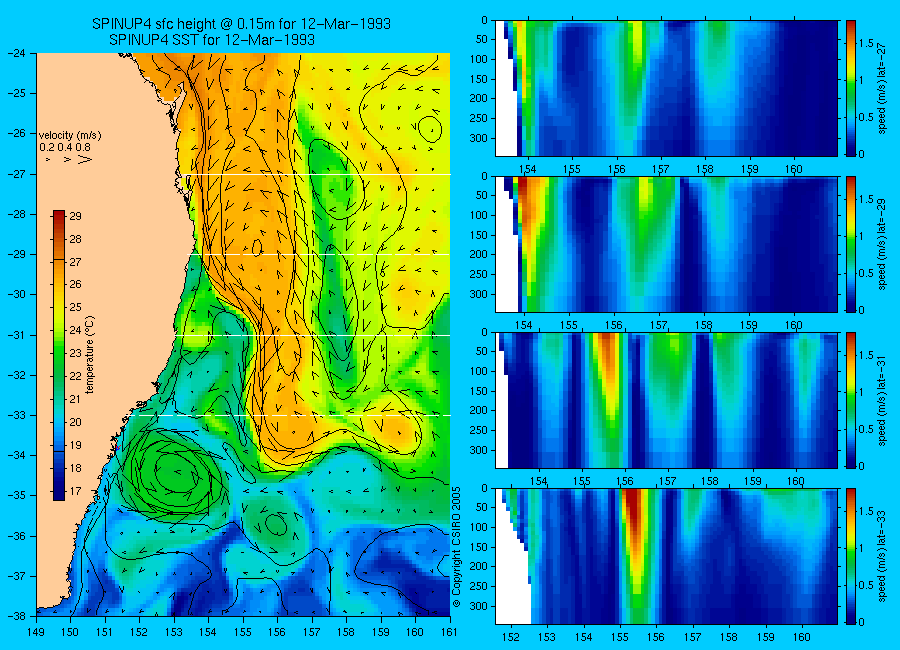Click the lat=-29 speed section plot
Viewport: 900px width, 650px height.
(666, 244)
